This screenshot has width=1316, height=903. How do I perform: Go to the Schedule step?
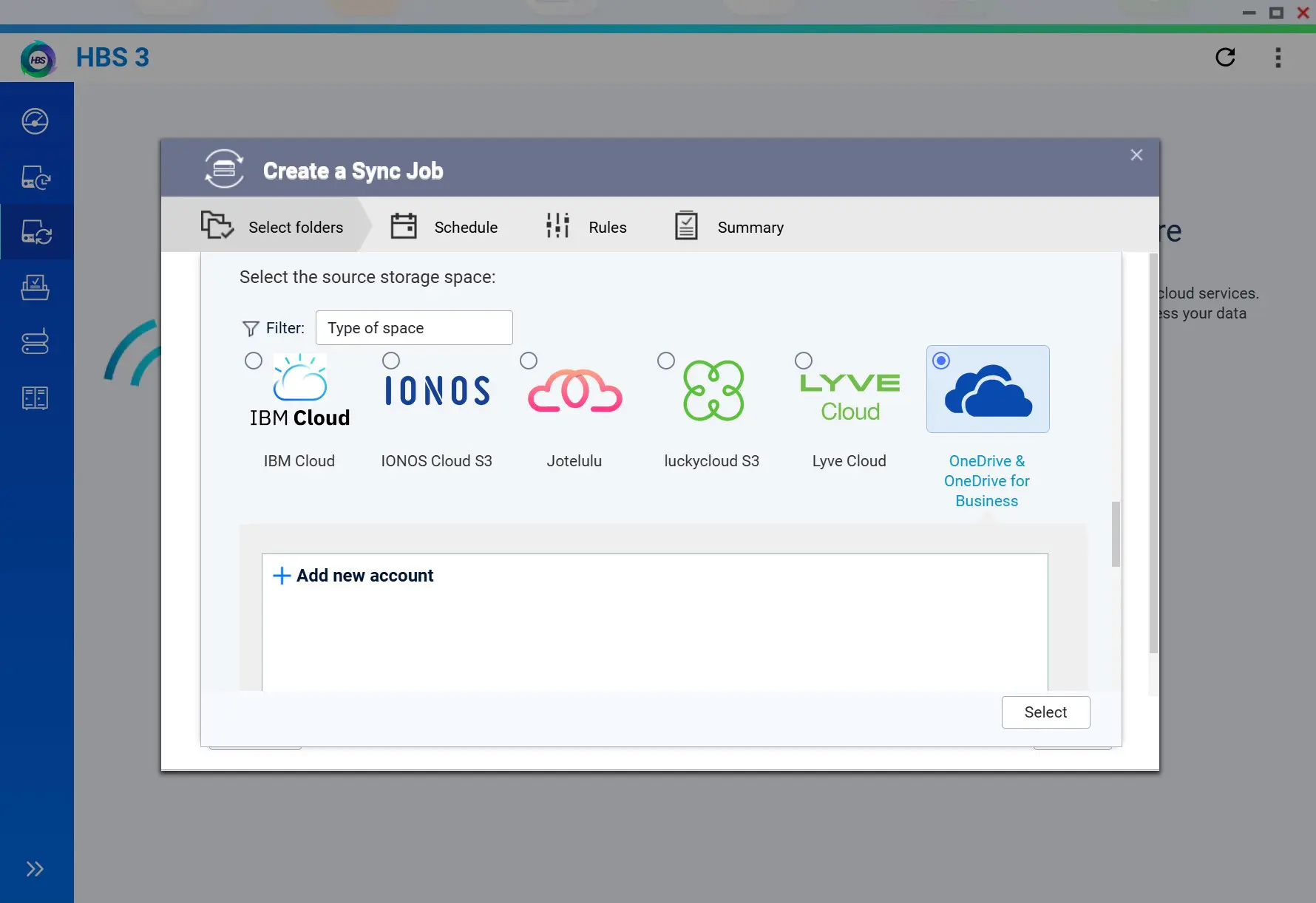(x=444, y=227)
